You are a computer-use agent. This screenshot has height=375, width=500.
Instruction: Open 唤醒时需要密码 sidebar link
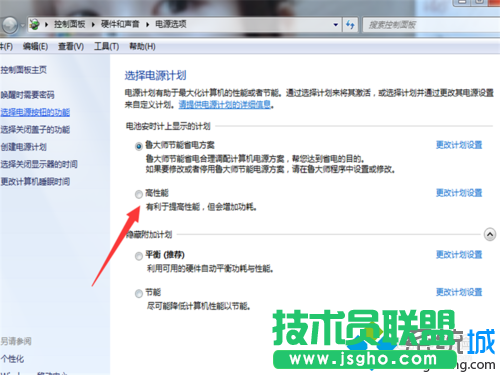point(27,95)
